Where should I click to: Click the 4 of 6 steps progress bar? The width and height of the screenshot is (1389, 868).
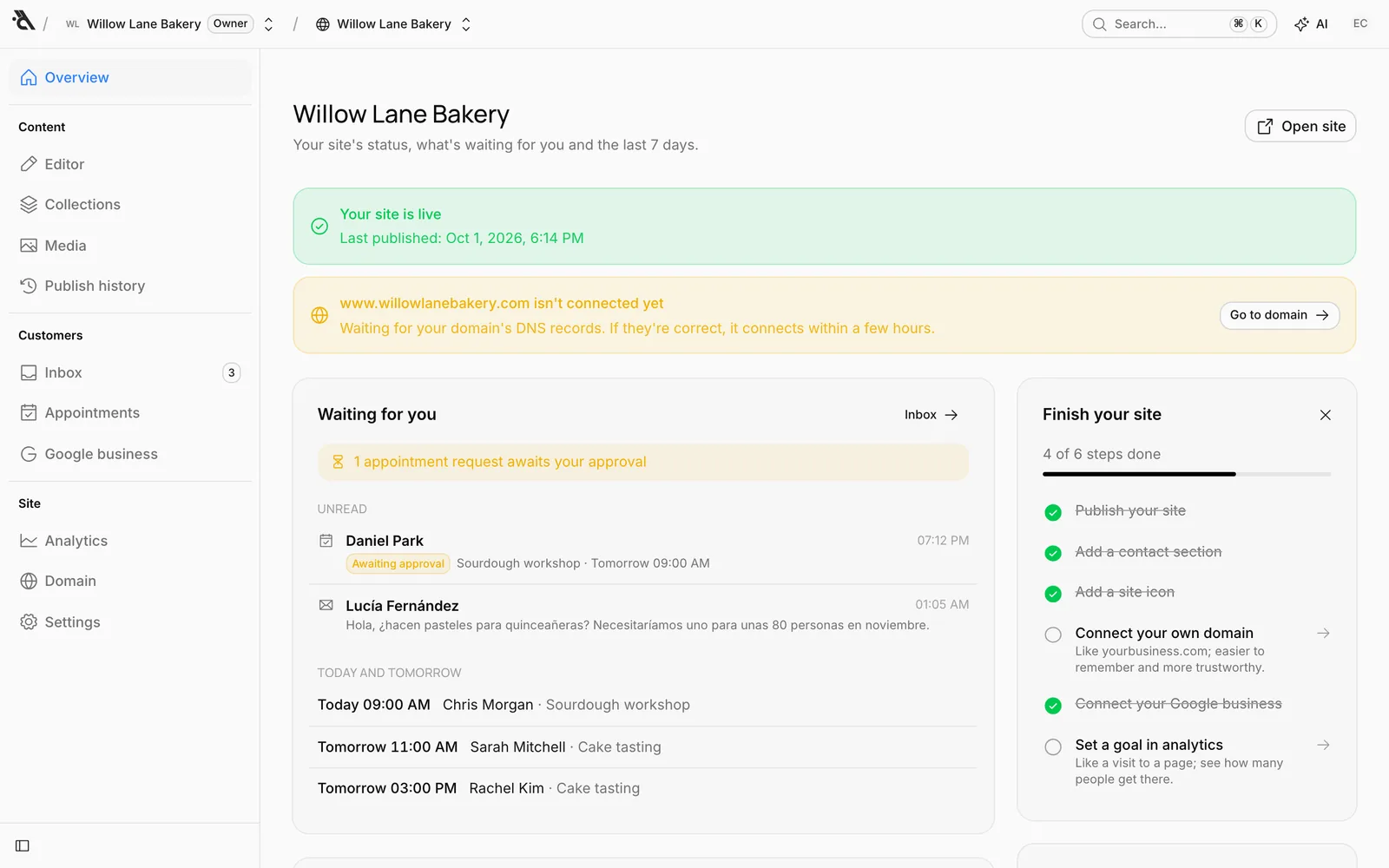1187,474
